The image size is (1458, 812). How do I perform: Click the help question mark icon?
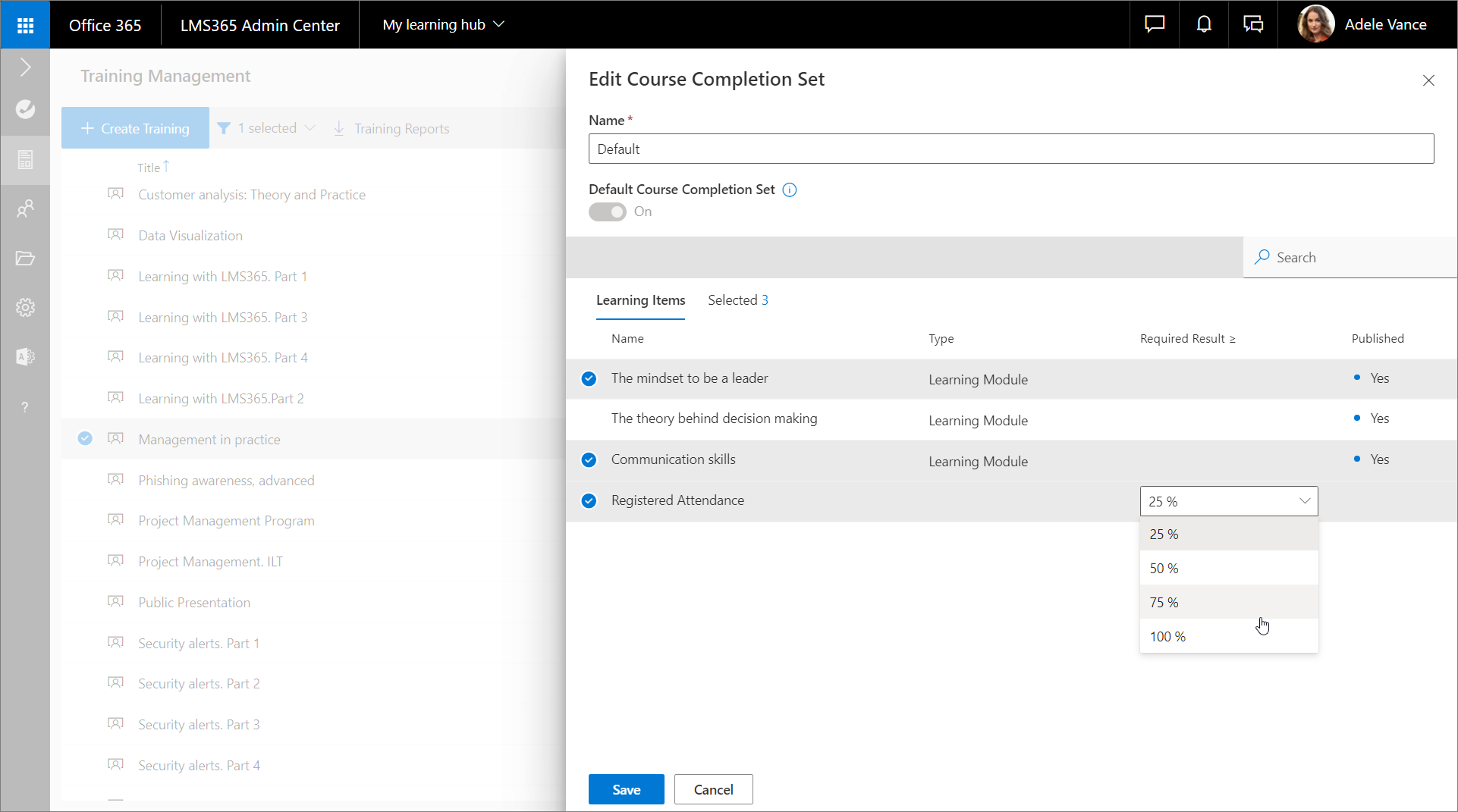coord(25,407)
